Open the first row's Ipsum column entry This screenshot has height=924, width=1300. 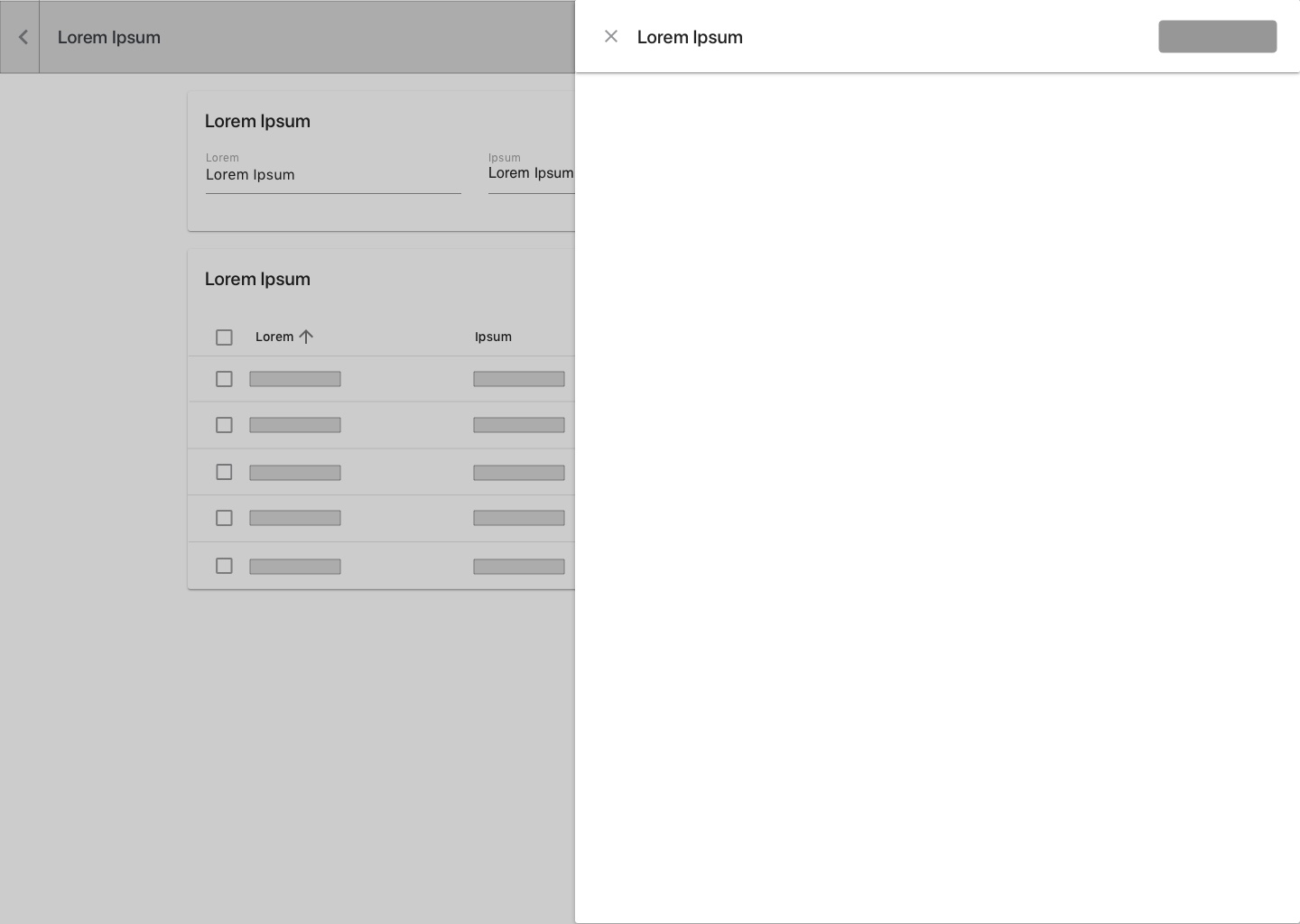[x=519, y=379]
